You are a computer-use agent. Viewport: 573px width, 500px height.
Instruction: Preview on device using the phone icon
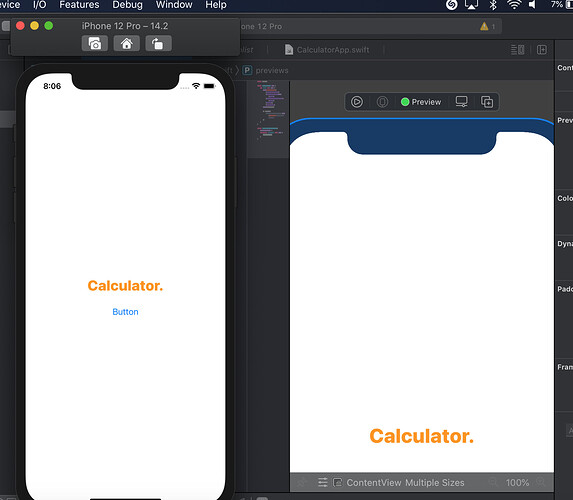coord(382,102)
